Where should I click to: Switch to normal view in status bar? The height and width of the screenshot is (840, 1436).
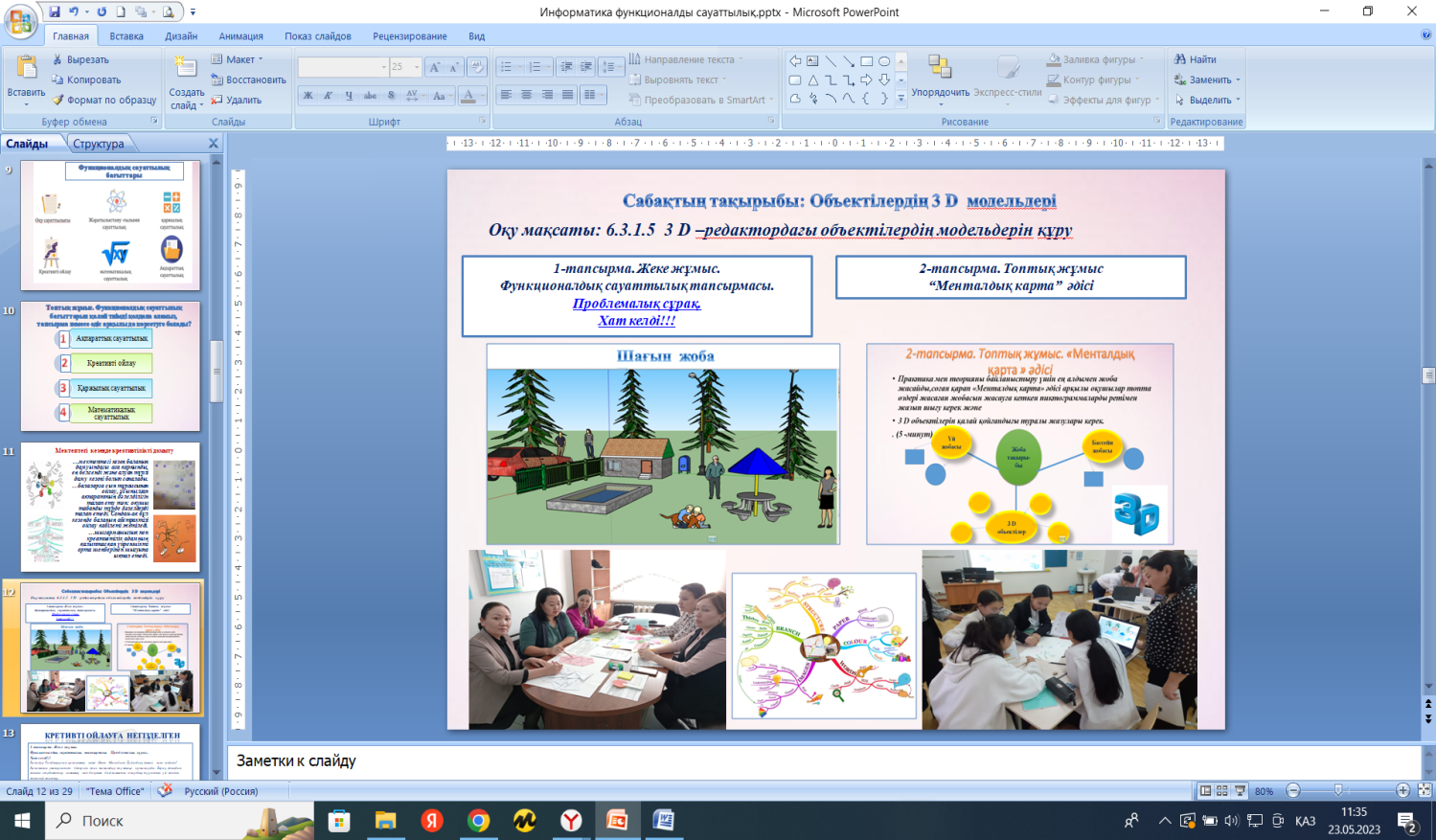tap(1205, 791)
